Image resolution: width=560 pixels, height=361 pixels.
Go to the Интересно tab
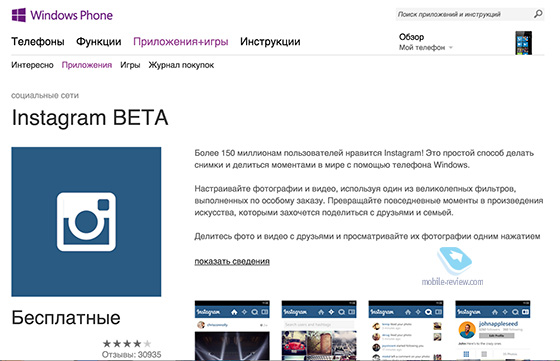(x=32, y=65)
